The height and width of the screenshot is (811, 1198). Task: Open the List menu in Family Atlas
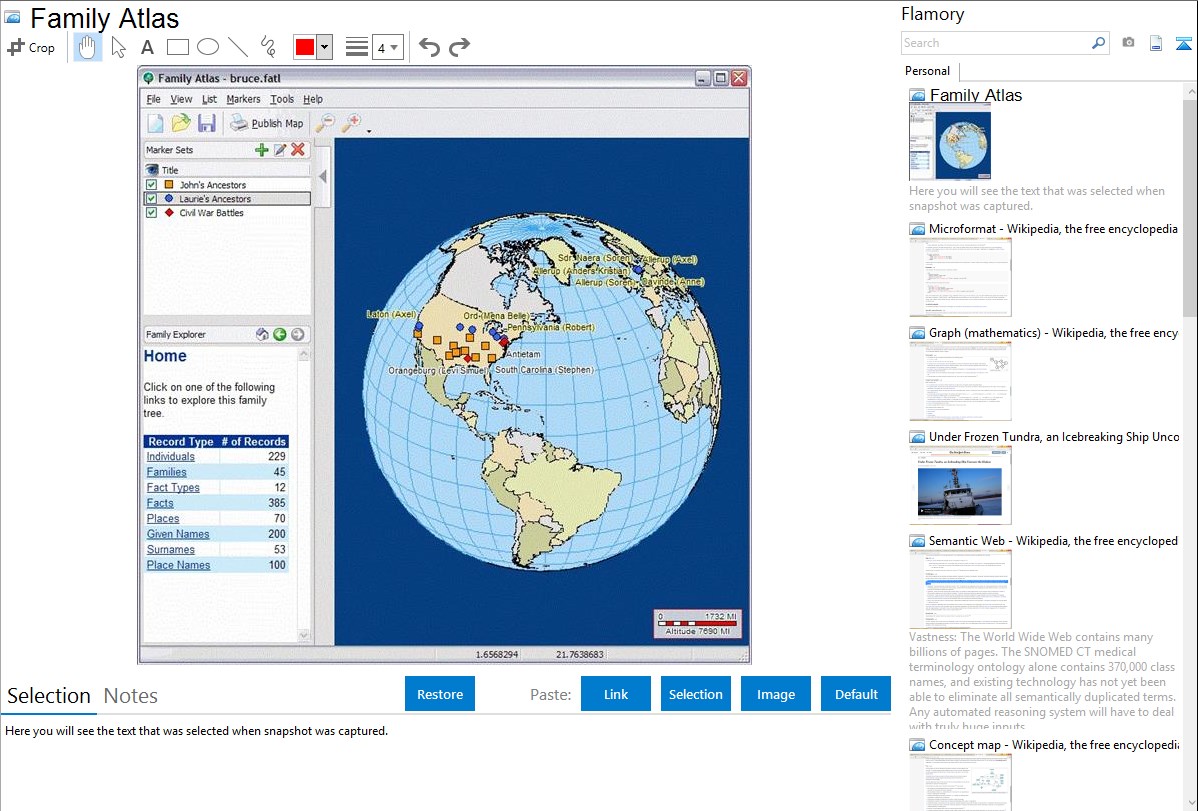209,99
